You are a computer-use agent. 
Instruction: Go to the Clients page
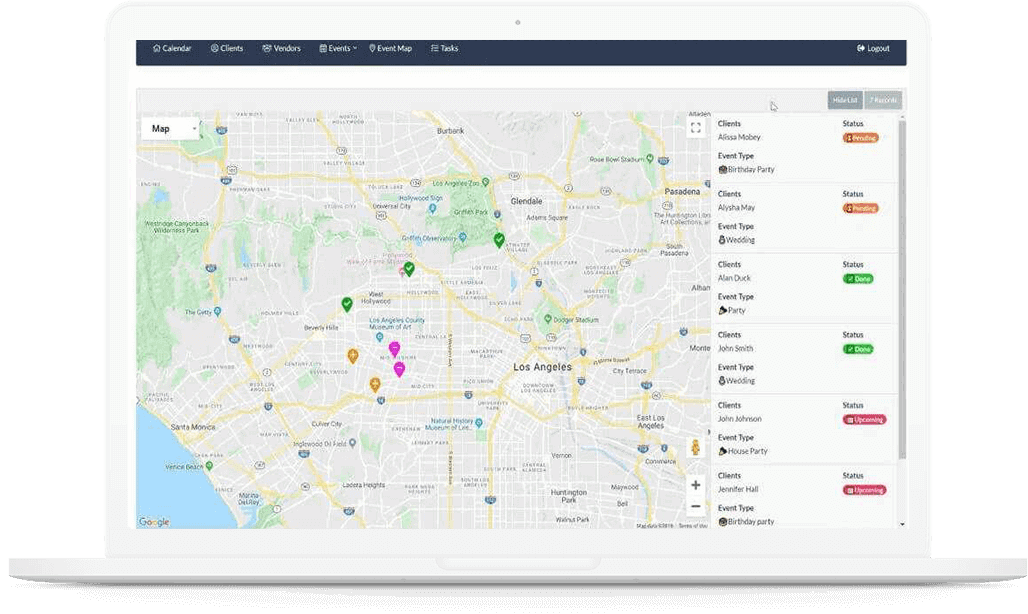point(227,48)
